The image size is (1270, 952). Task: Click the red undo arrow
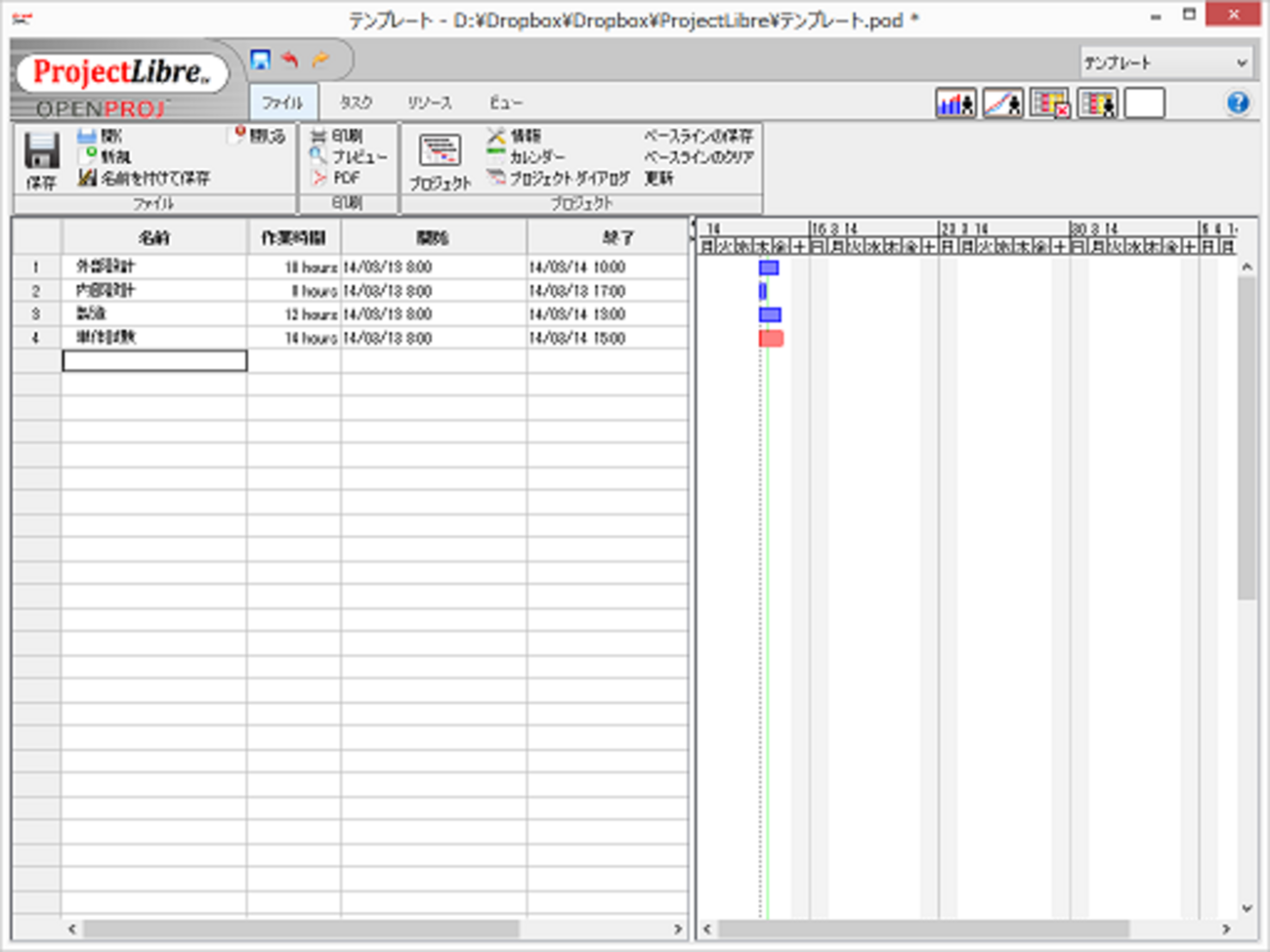290,61
